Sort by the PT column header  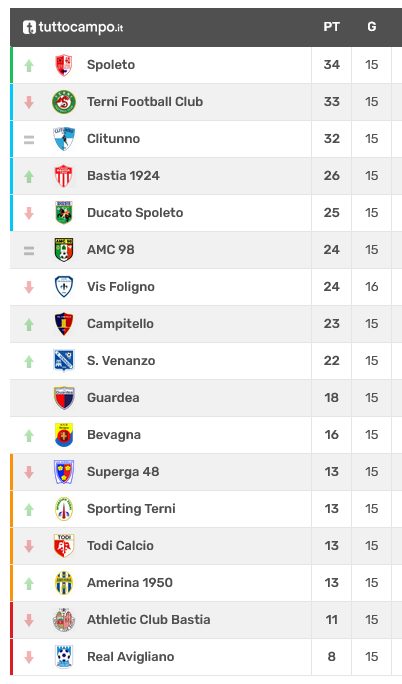(331, 27)
